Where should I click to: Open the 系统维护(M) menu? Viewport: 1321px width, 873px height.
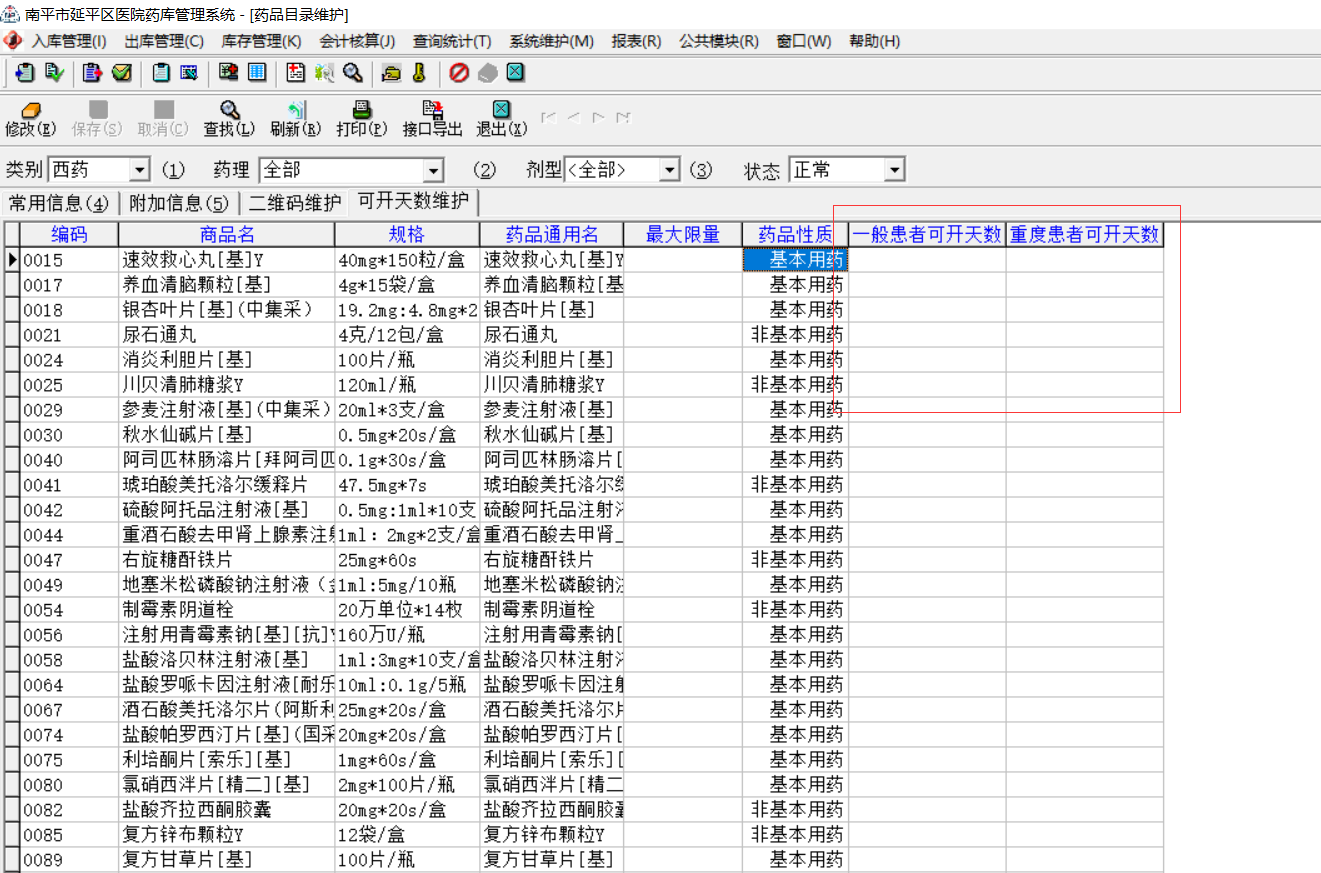tap(551, 41)
